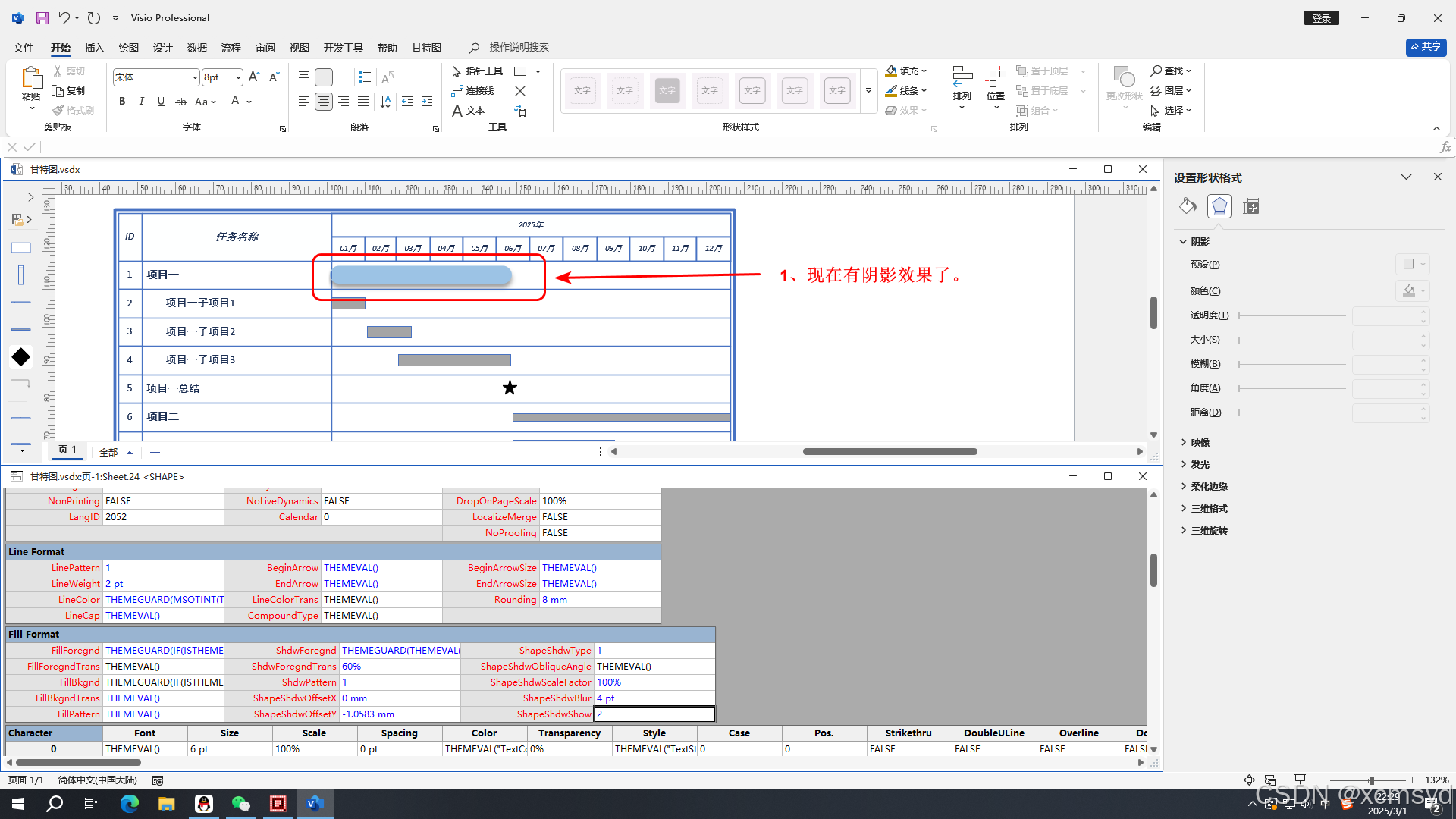Open the 甘特图 ribbon tab

(x=426, y=48)
